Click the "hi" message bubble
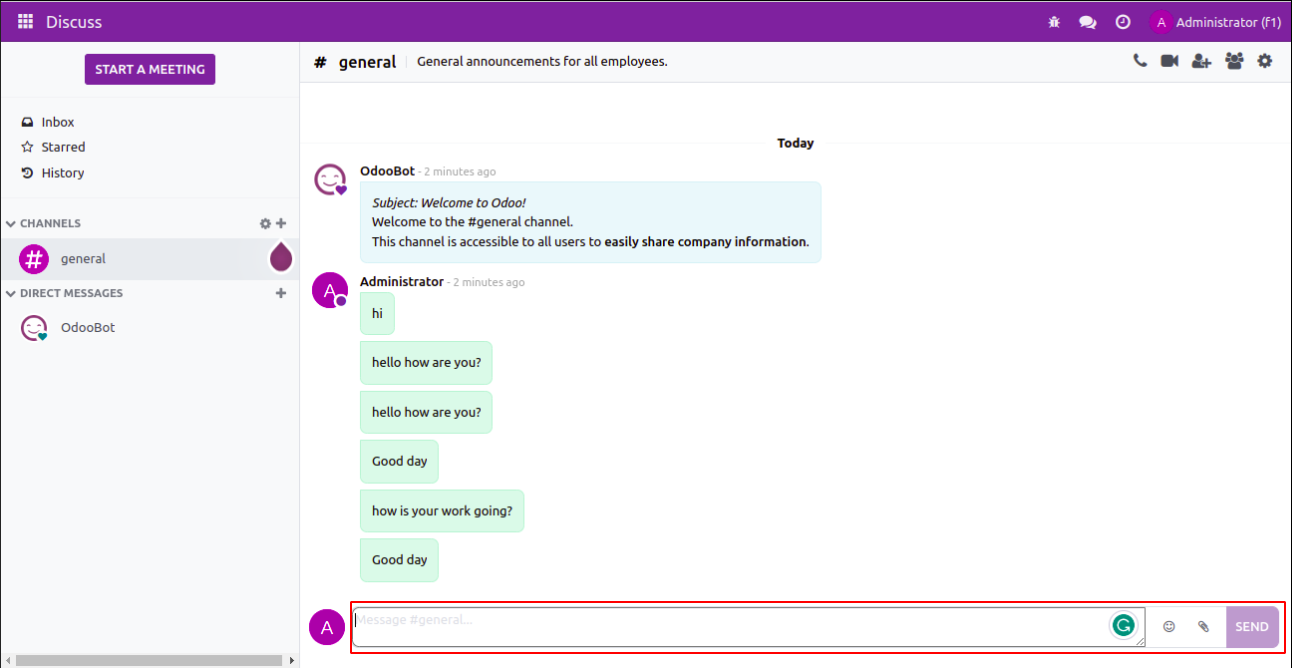Viewport: 1292px width, 668px height. 378,313
